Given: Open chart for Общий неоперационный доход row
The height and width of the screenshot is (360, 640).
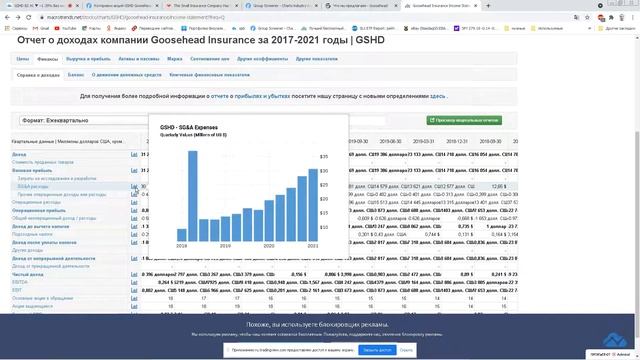Looking at the screenshot, I should [134, 218].
